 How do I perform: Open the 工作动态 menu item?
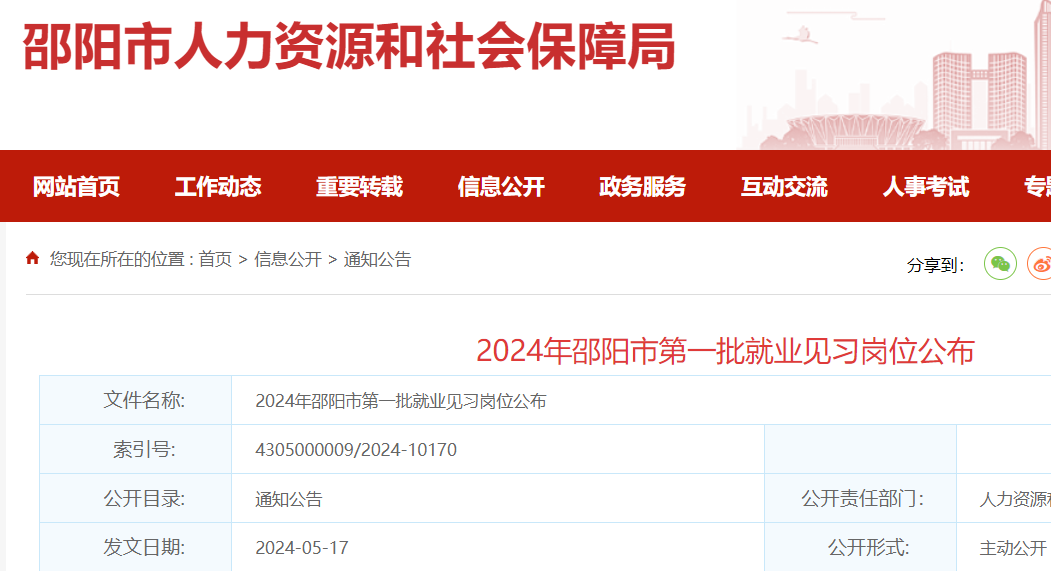point(218,186)
